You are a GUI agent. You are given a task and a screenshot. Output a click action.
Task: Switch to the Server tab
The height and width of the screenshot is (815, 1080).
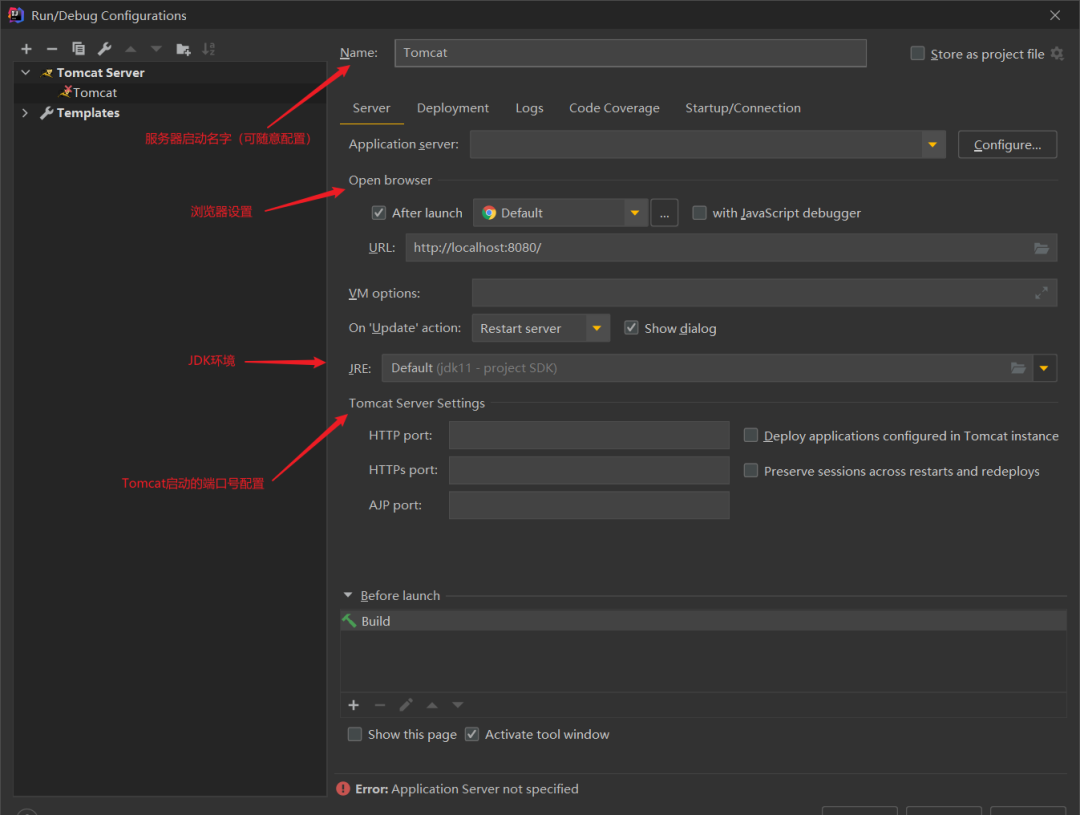371,108
